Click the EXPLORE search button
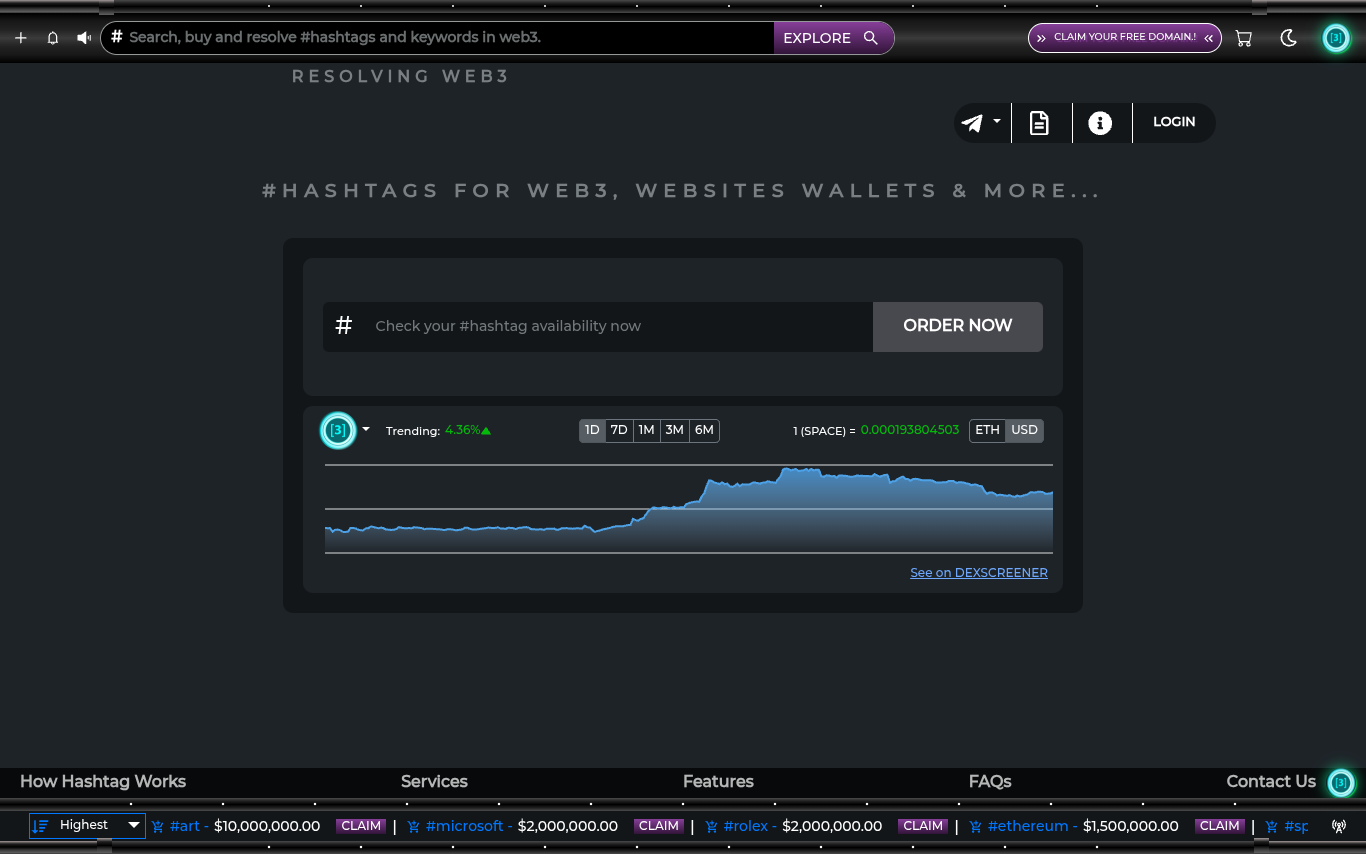This screenshot has width=1366, height=854. (832, 38)
